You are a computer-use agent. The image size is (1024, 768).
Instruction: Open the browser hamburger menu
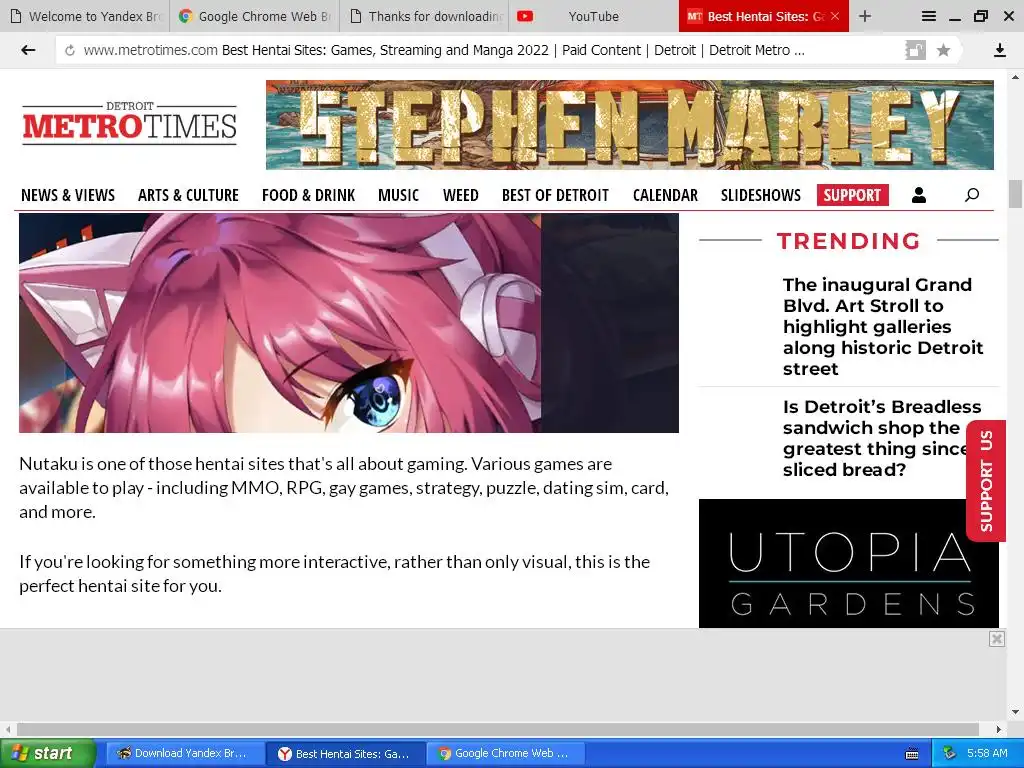point(929,16)
